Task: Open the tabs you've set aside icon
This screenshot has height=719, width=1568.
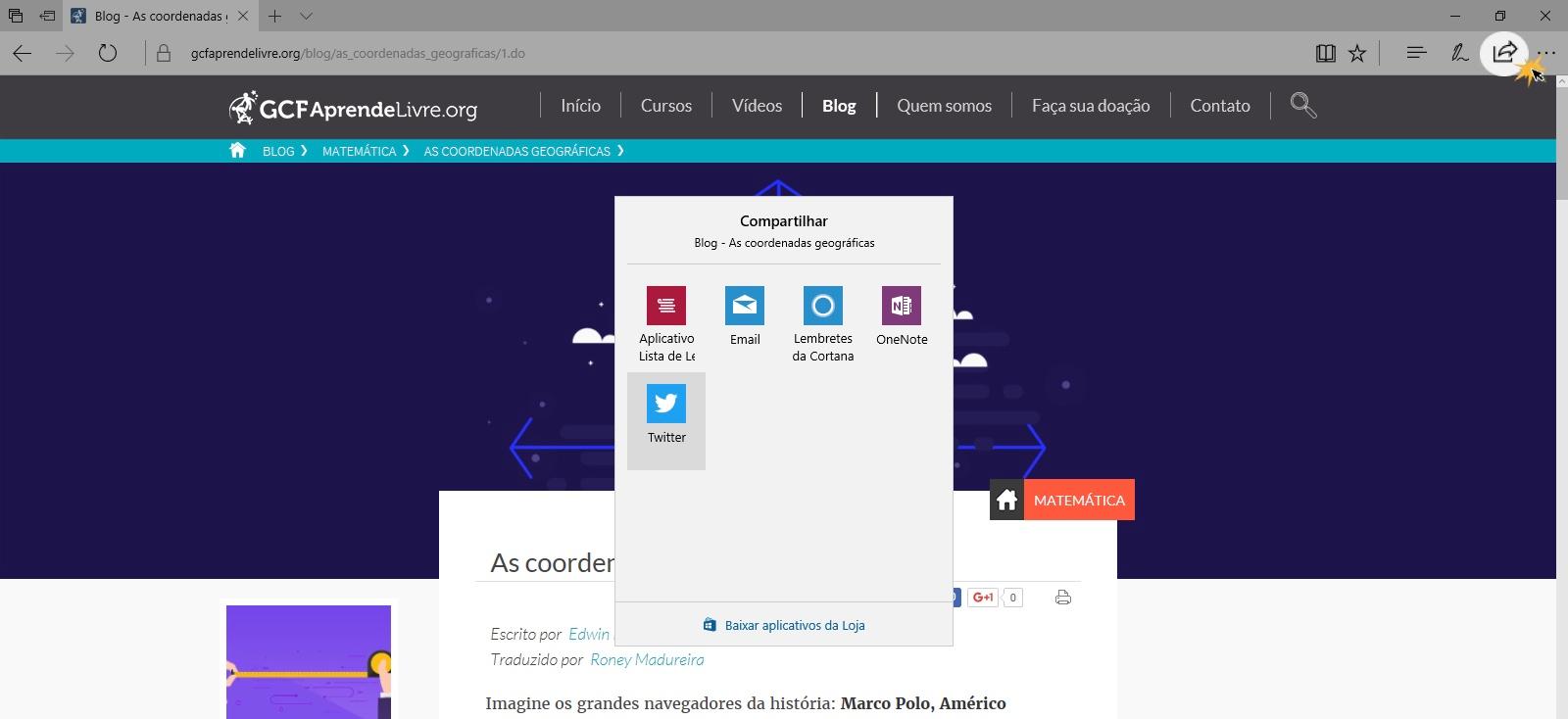Action: pos(15,16)
